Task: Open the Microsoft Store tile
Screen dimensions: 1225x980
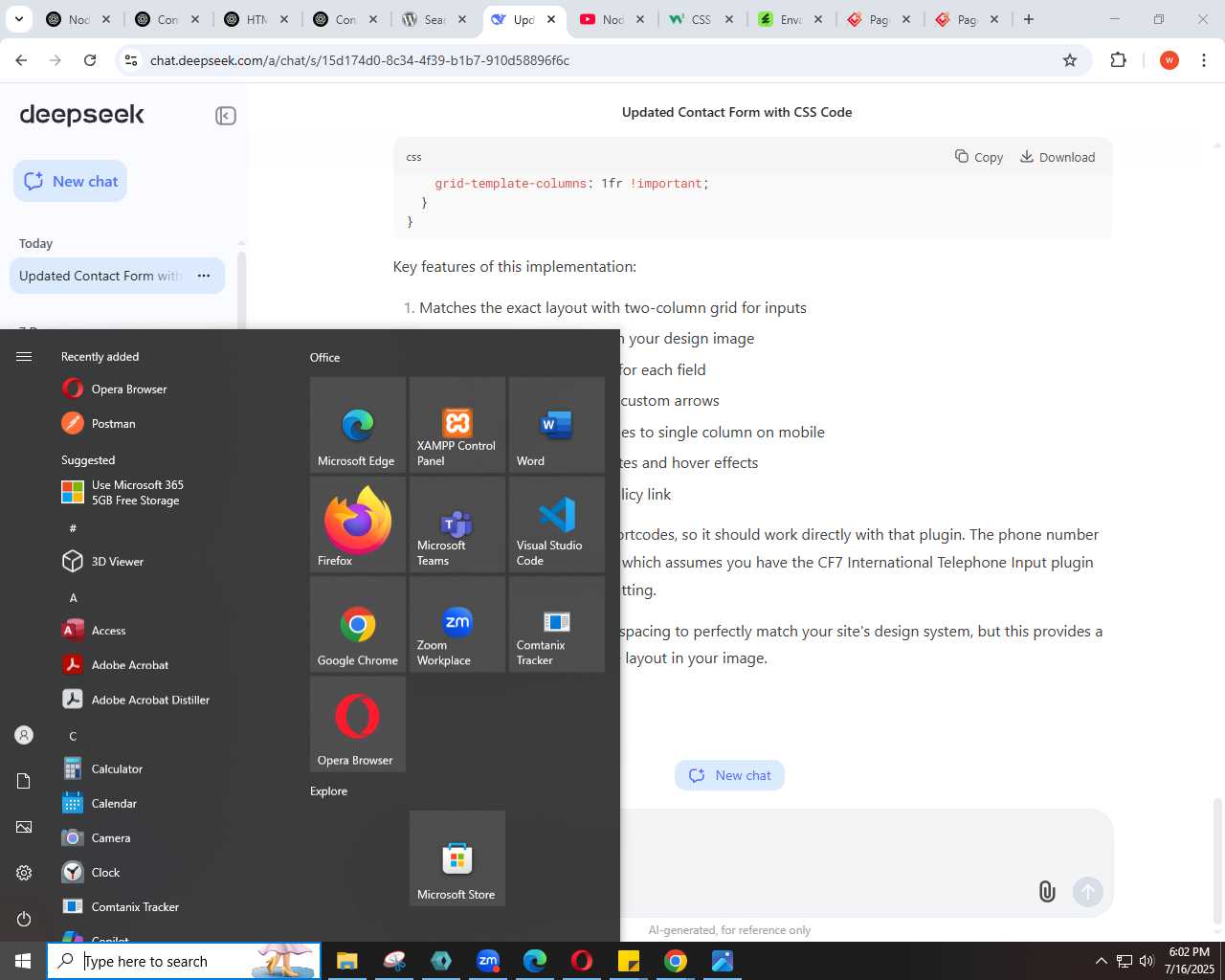Action: 457,858
